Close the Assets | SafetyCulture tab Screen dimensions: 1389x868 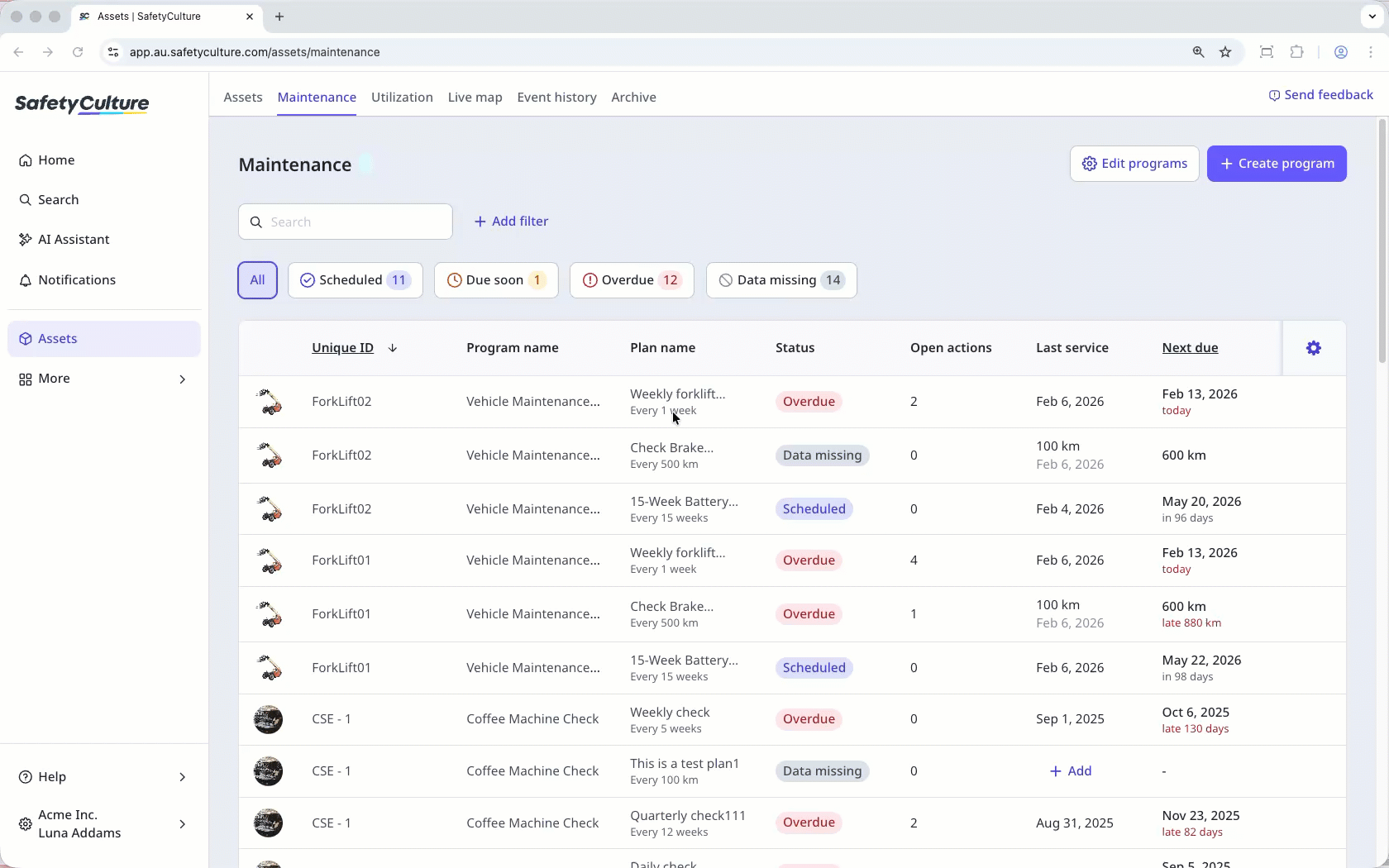click(250, 17)
